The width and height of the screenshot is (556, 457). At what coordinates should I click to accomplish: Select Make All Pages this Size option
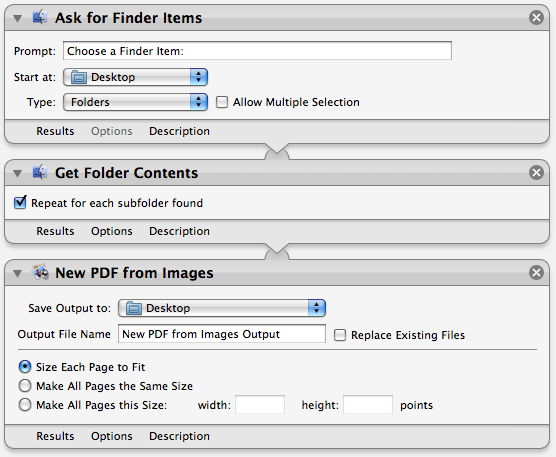[x=25, y=405]
